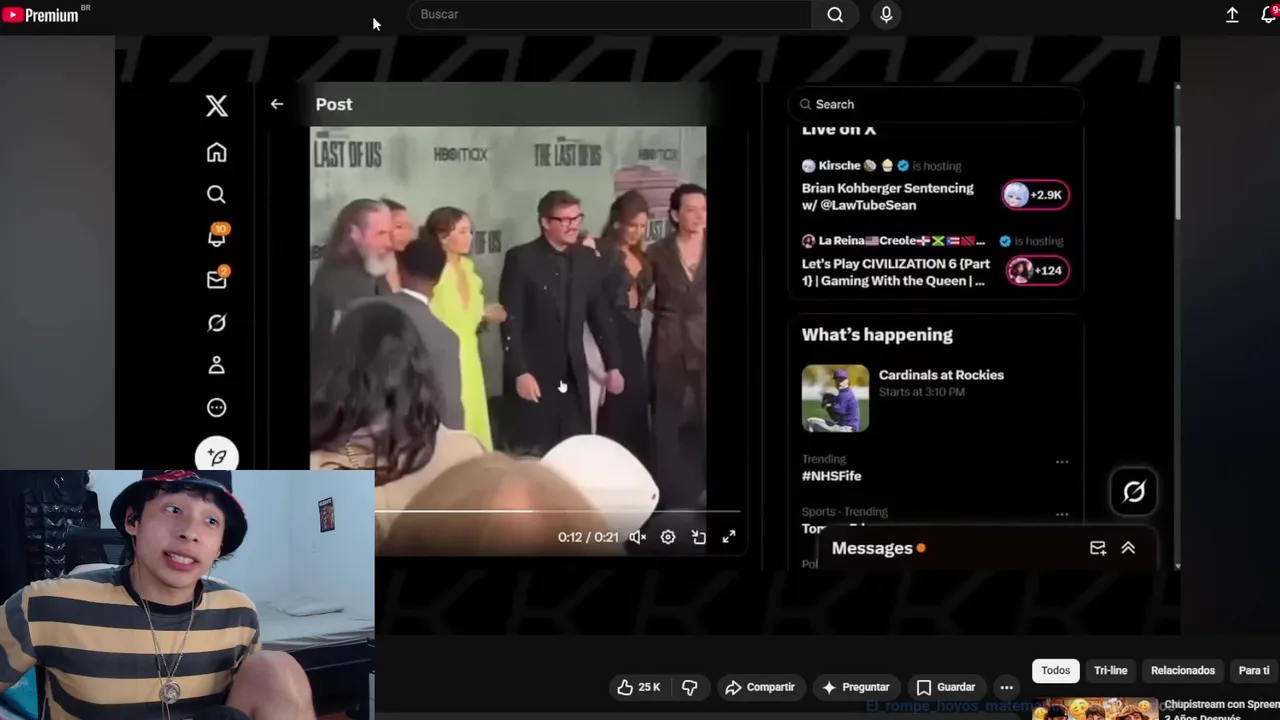The width and height of the screenshot is (1280, 720).
Task: Select the Relacionados filter chip
Action: point(1183,671)
